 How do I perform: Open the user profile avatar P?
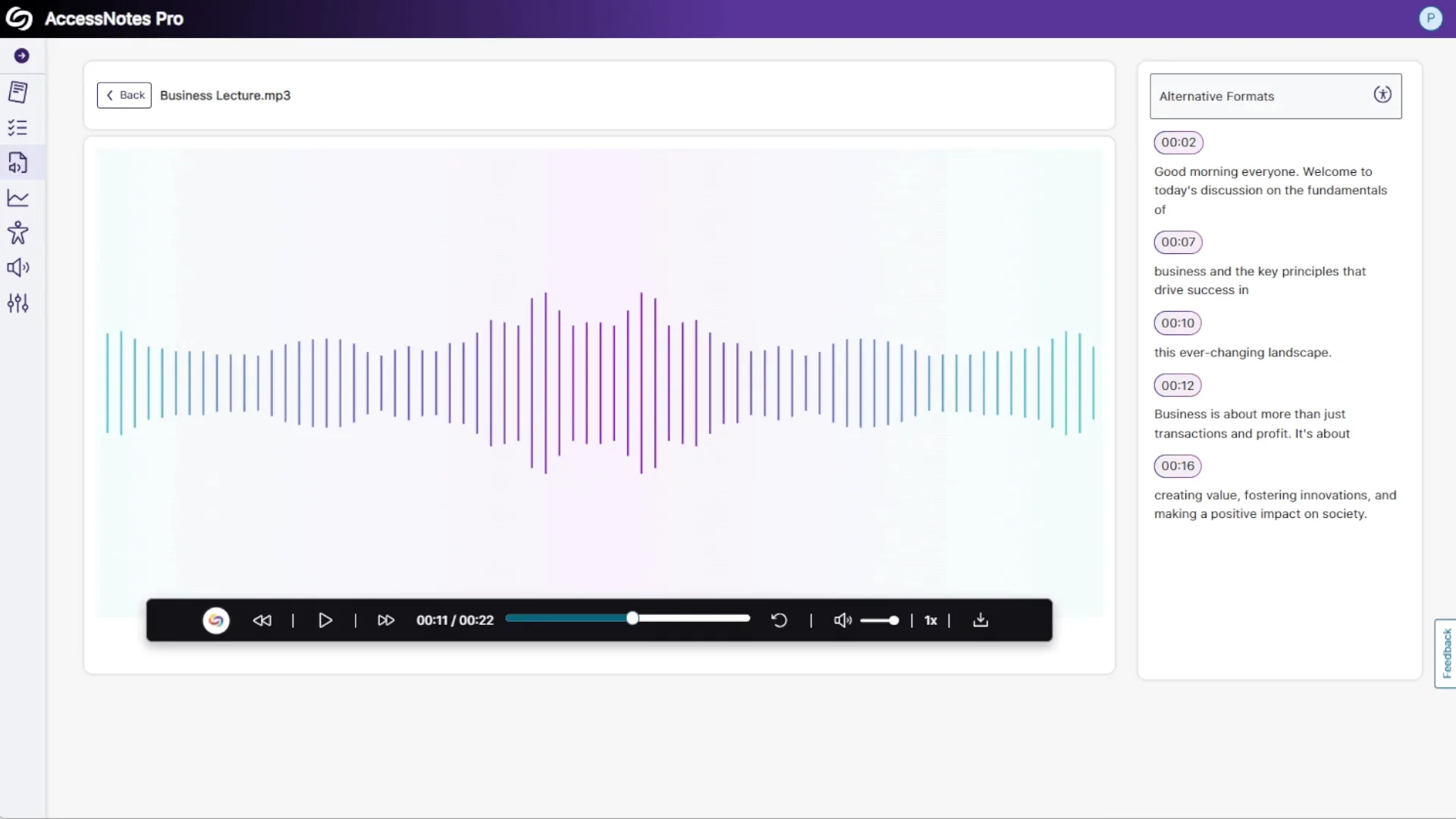(1430, 19)
